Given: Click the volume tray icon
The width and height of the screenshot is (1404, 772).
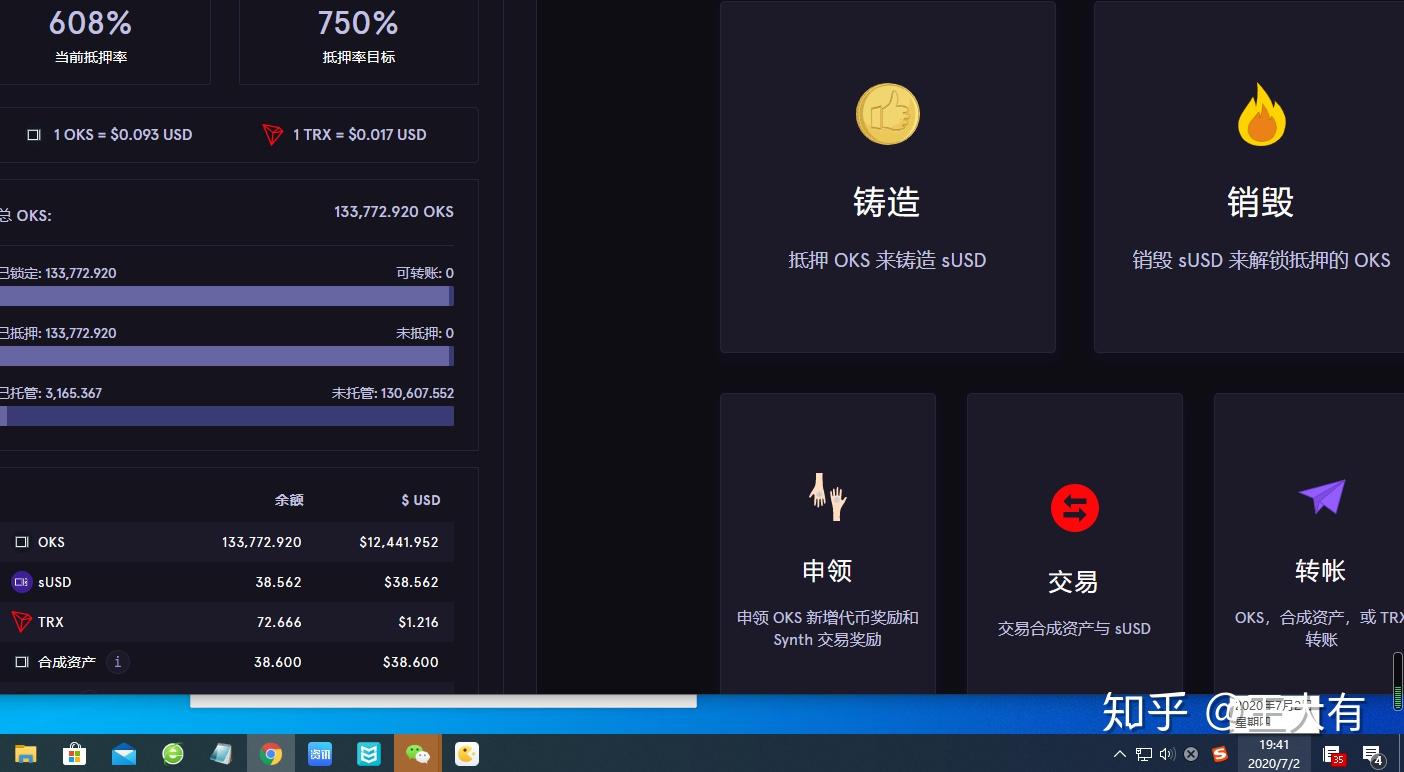Looking at the screenshot, I should [1167, 754].
